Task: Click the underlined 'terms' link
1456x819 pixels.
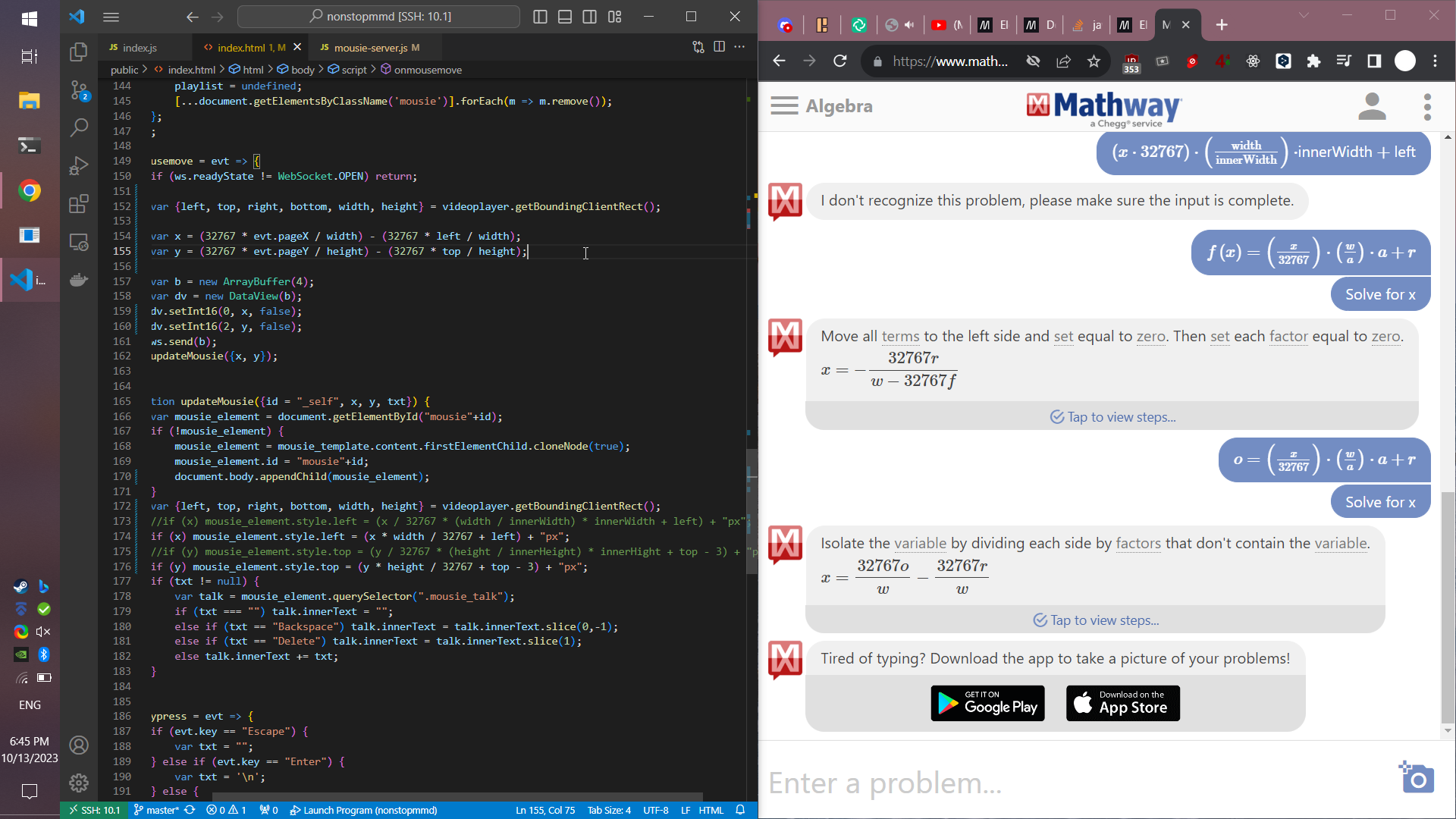Action: pyautogui.click(x=900, y=337)
